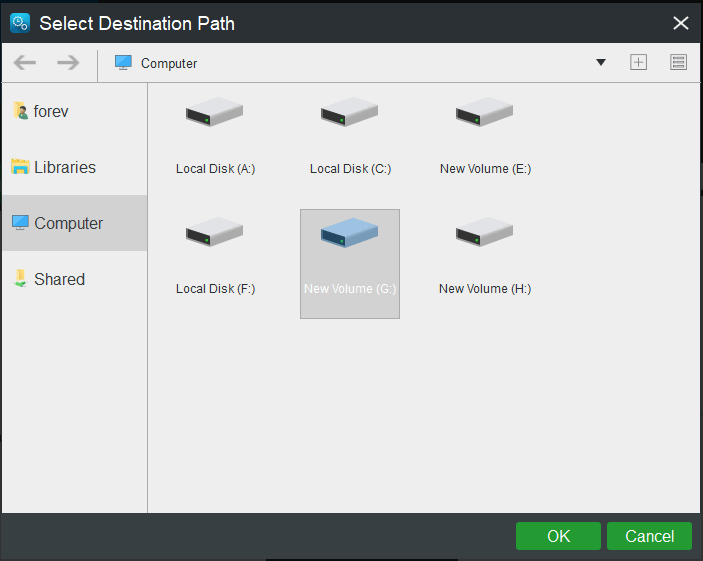Click the forward navigation arrow
This screenshot has height=561, width=703.
coord(68,63)
